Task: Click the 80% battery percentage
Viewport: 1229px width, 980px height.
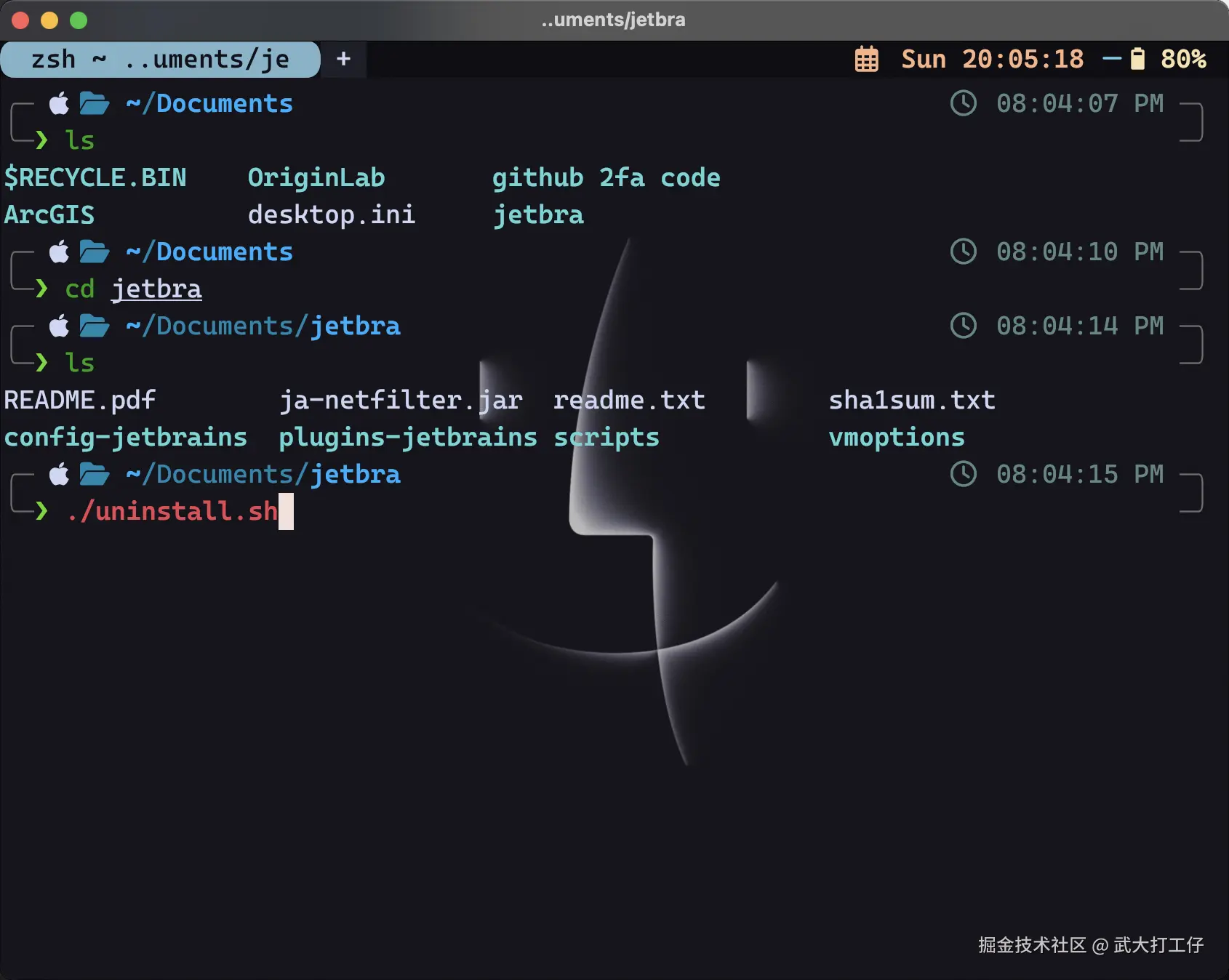Action: point(1183,59)
